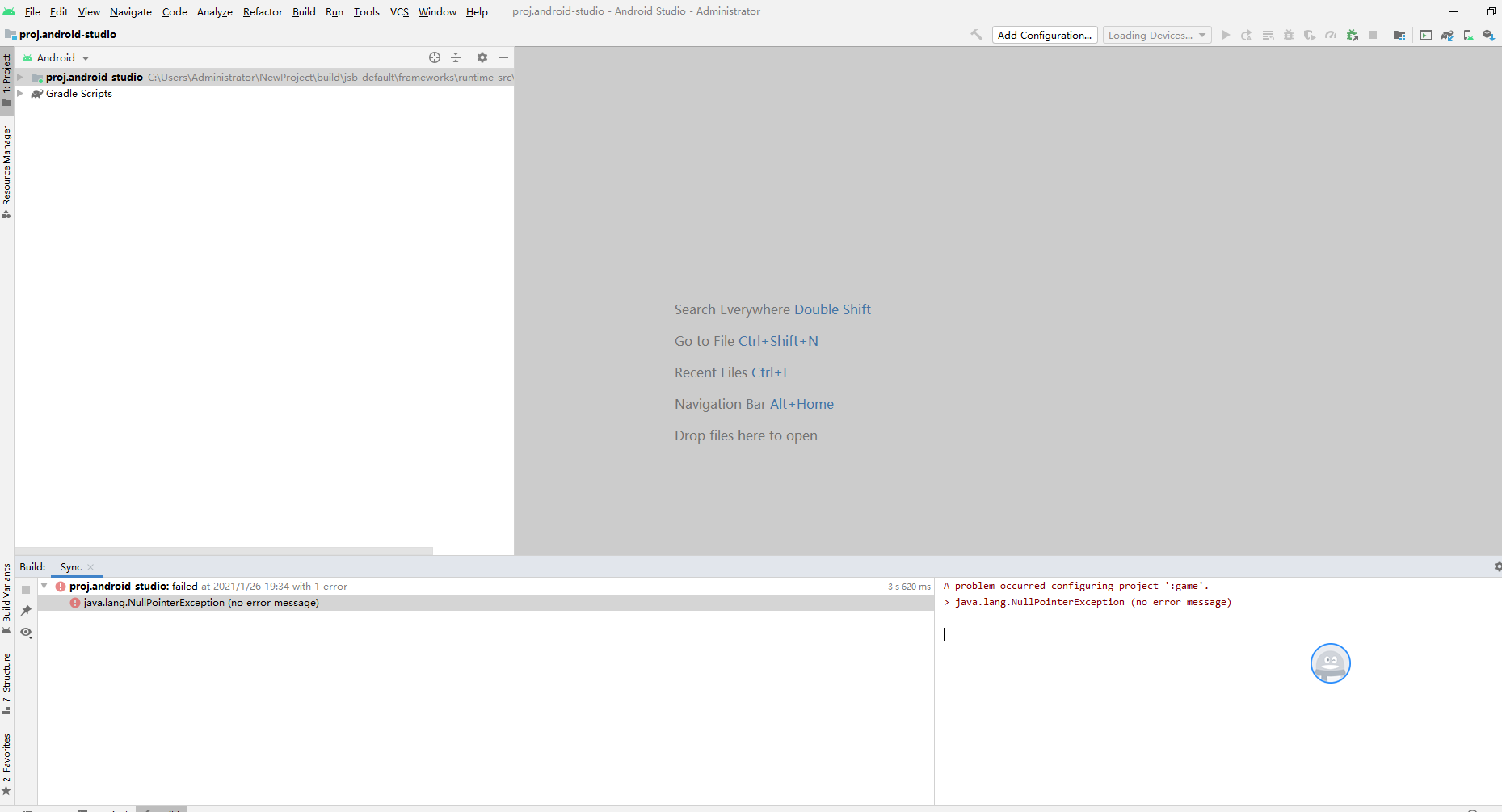Click the Run with Coverage icon
Viewport: 1502px width, 812px height.
(1310, 35)
